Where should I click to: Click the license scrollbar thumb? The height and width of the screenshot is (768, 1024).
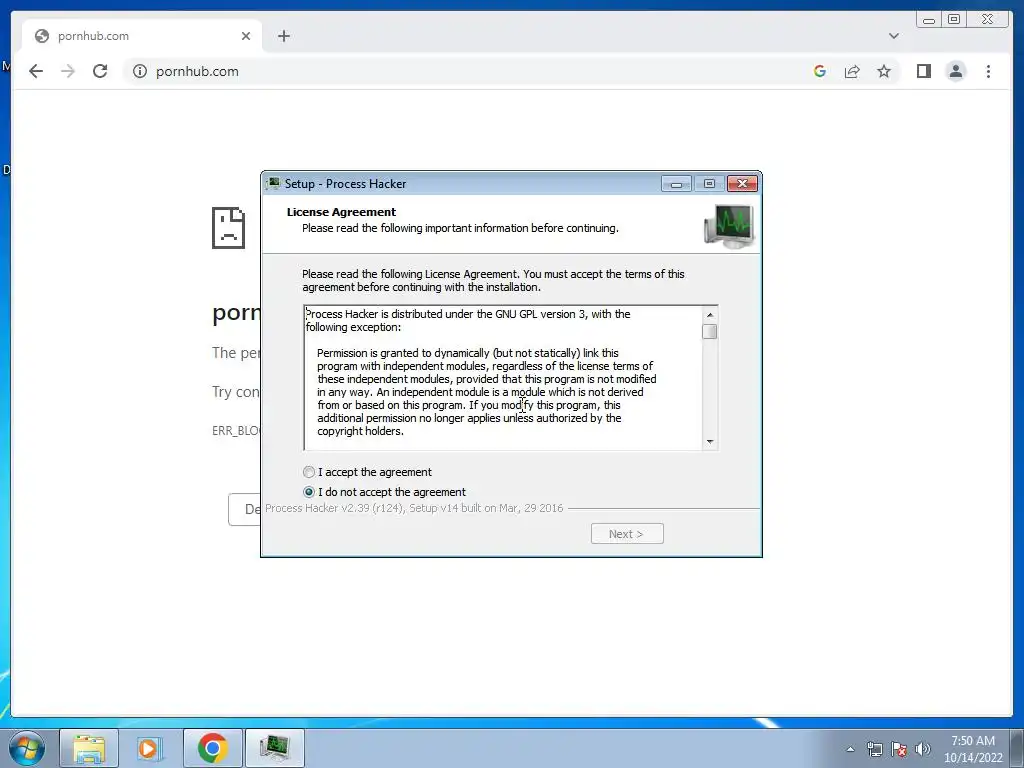click(710, 332)
